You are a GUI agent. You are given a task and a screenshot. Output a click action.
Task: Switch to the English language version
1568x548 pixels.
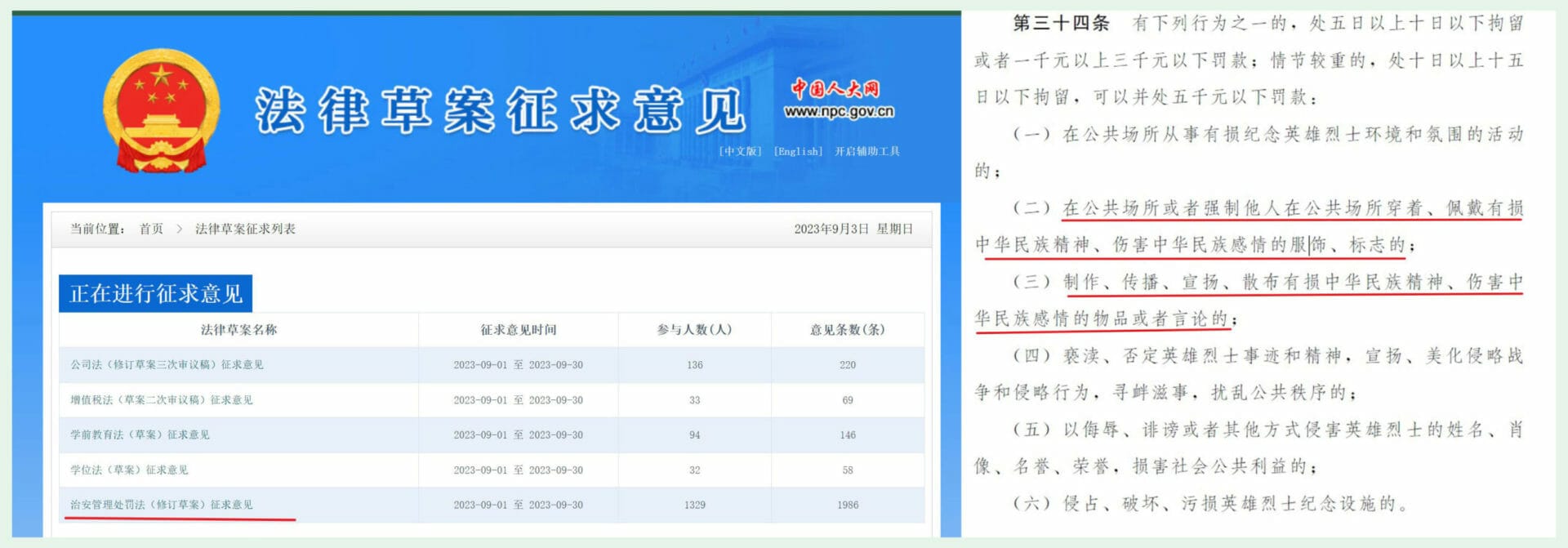(798, 151)
